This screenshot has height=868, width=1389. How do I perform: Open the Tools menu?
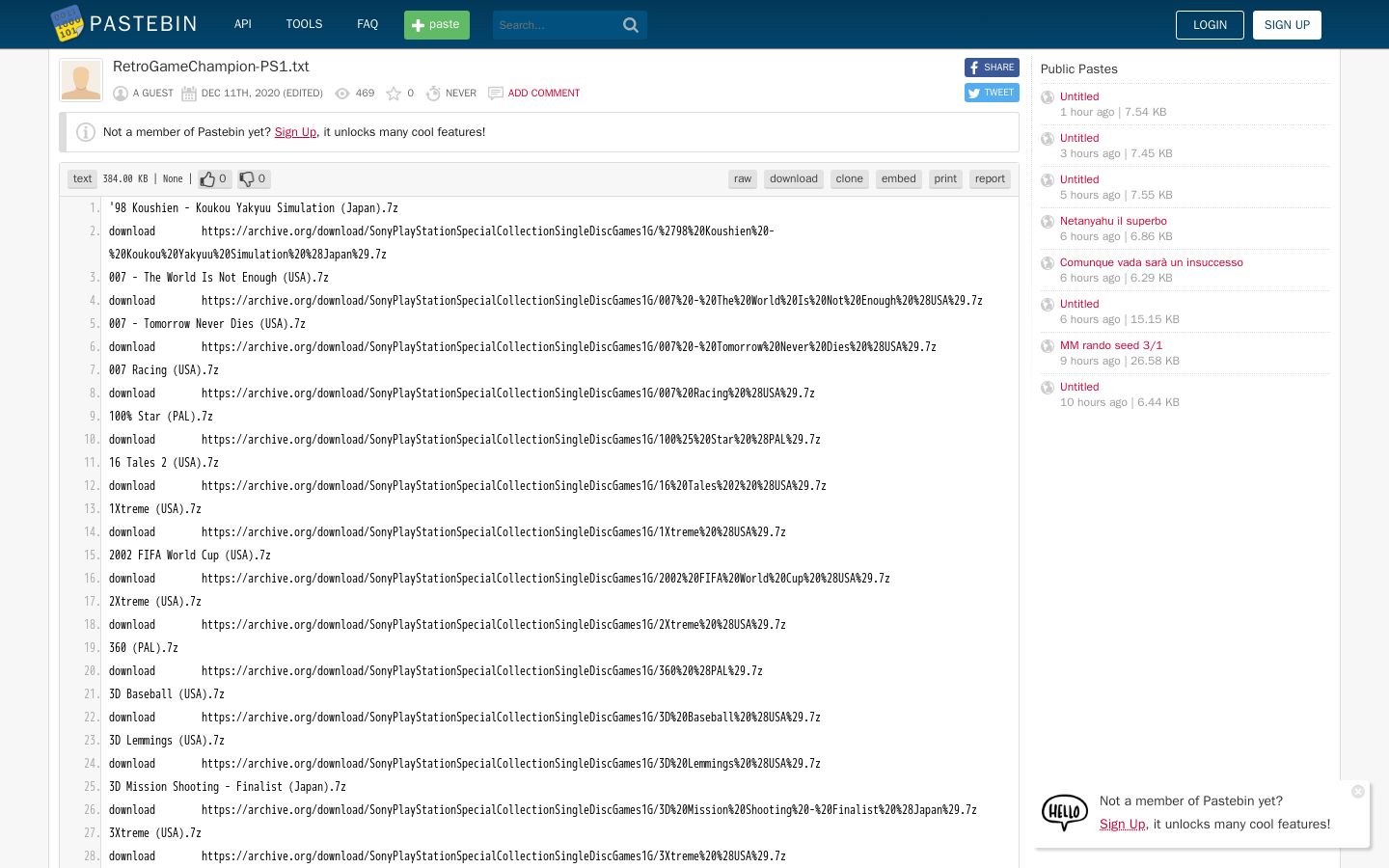pos(304,24)
